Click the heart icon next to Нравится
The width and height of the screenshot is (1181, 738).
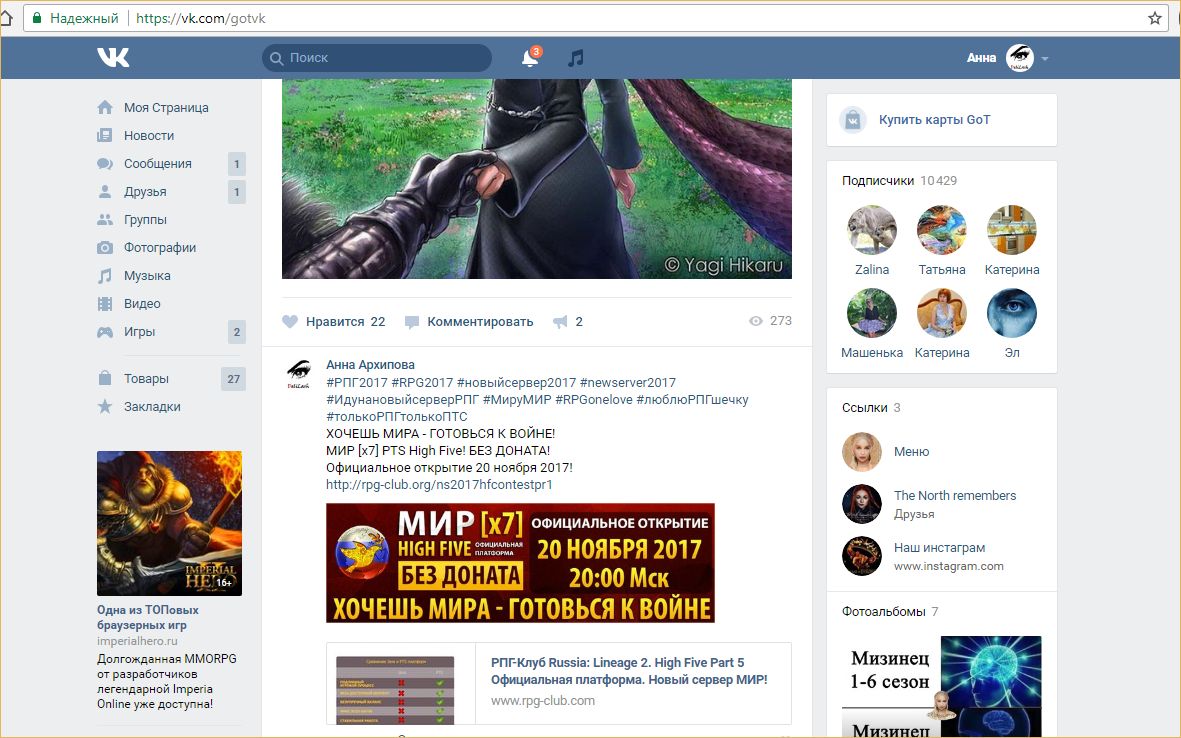[290, 322]
